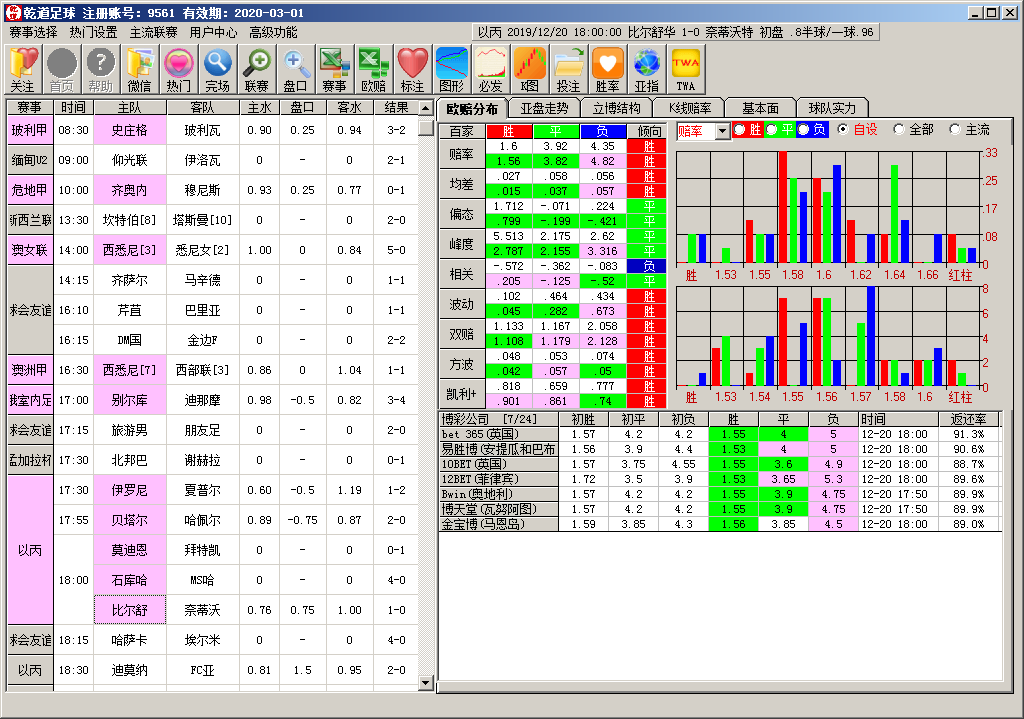Select the 贝塔尔 team cell
Image resolution: width=1024 pixels, height=719 pixels.
click(130, 520)
